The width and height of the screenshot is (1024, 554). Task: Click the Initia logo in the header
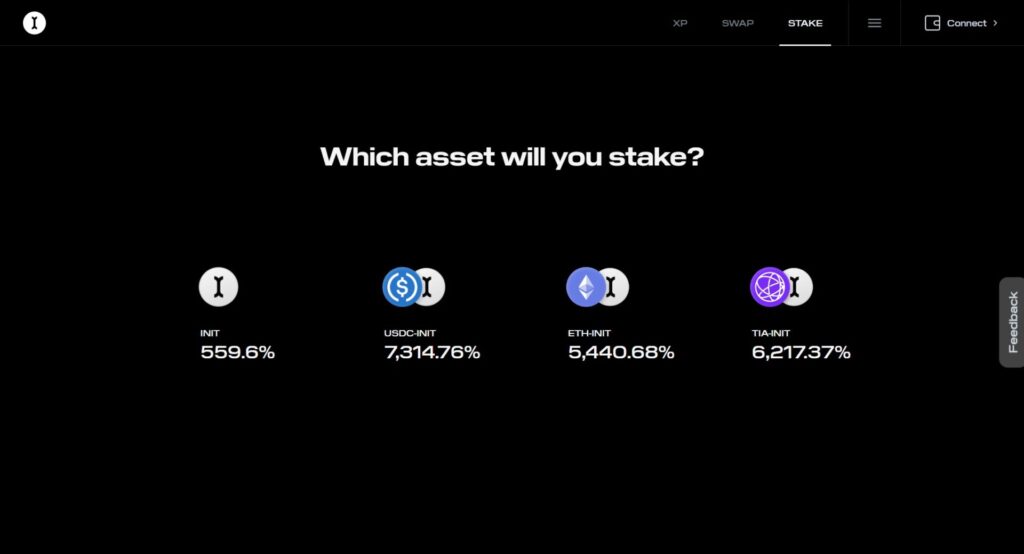[x=34, y=23]
